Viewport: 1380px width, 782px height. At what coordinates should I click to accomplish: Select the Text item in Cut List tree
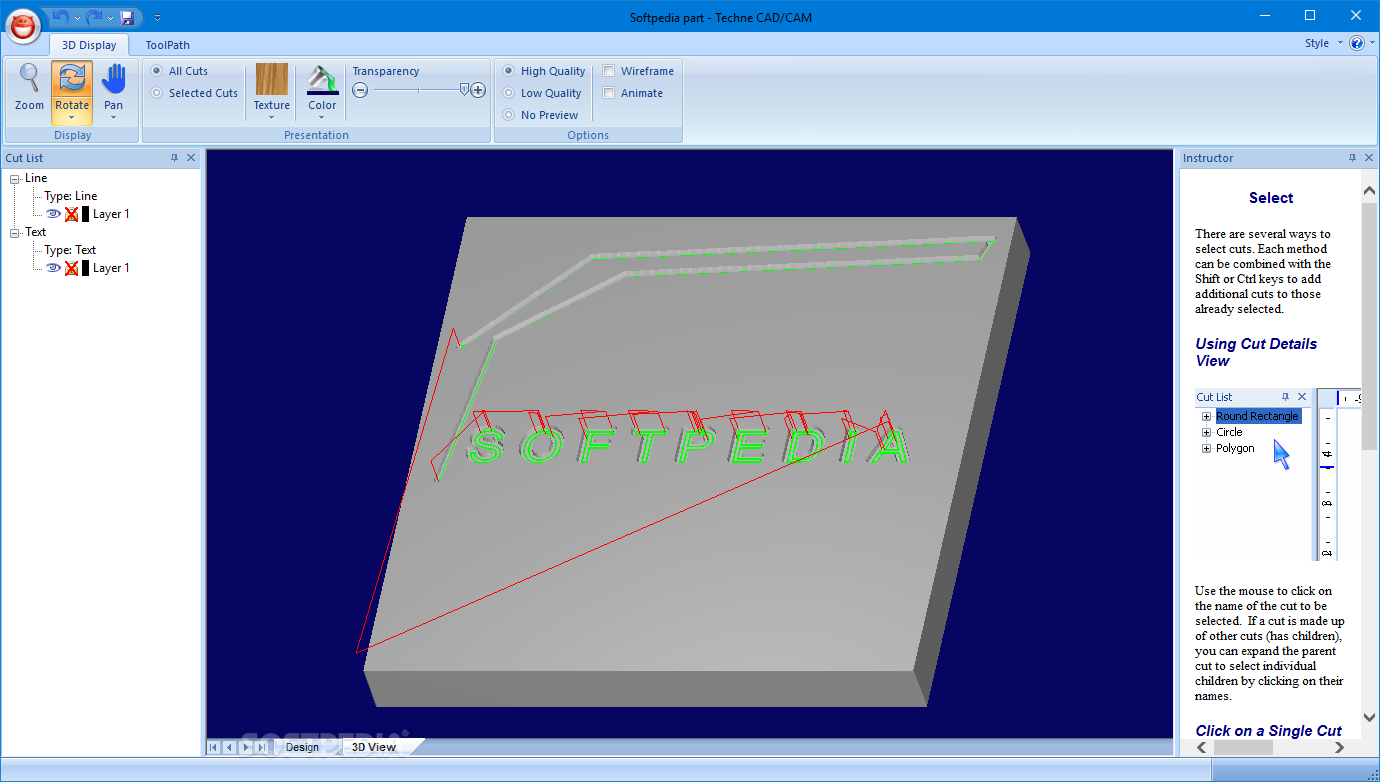point(36,232)
